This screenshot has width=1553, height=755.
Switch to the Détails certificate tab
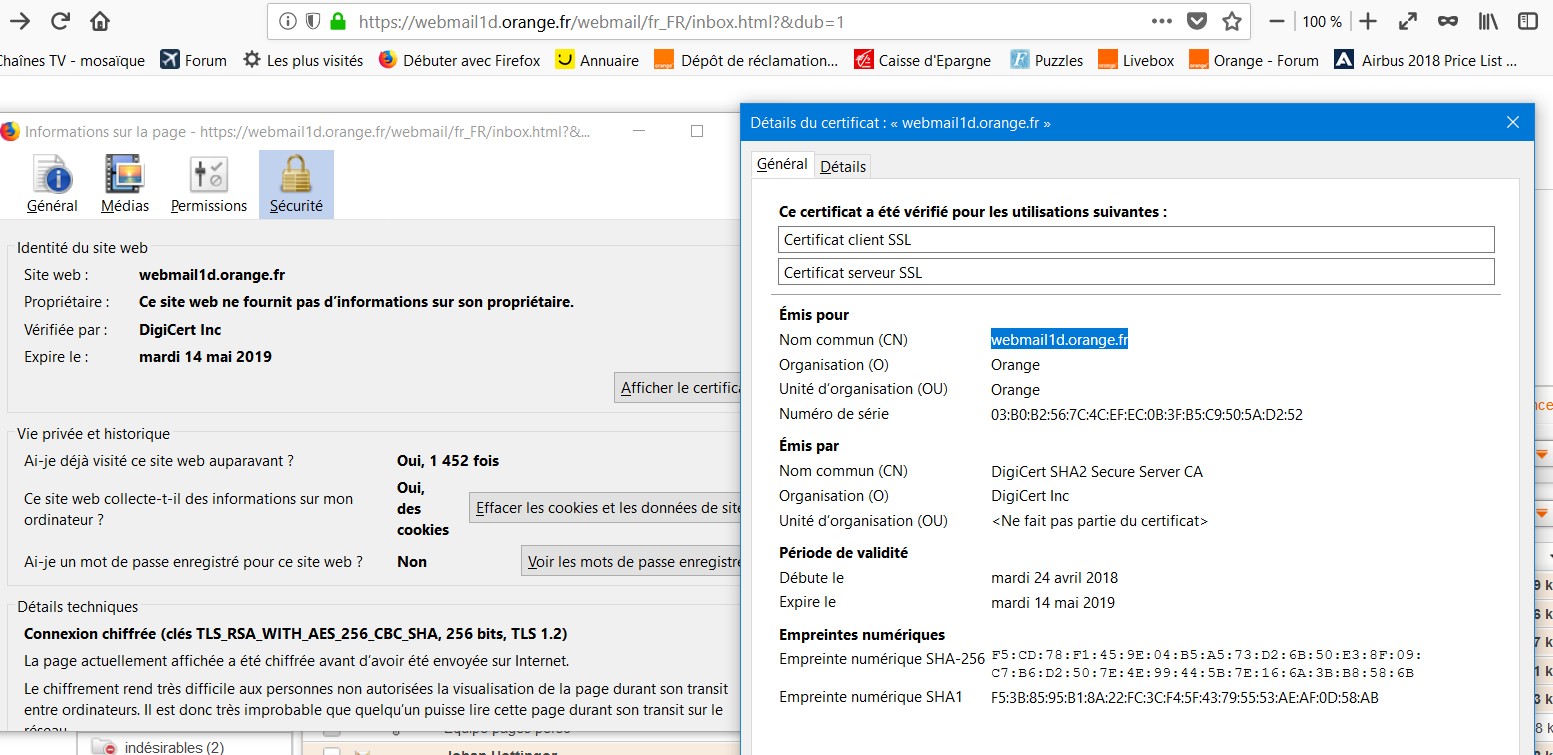tap(843, 166)
